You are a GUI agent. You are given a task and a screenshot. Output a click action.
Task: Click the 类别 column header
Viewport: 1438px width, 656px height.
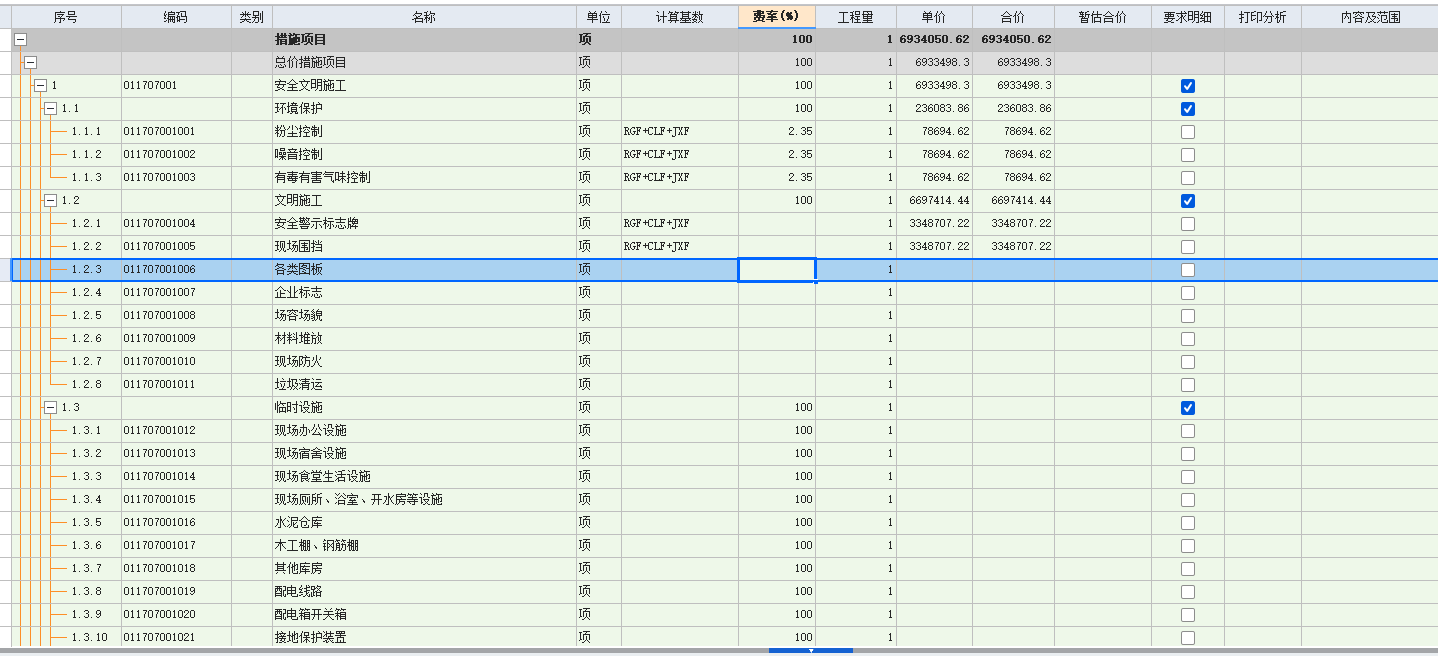252,17
